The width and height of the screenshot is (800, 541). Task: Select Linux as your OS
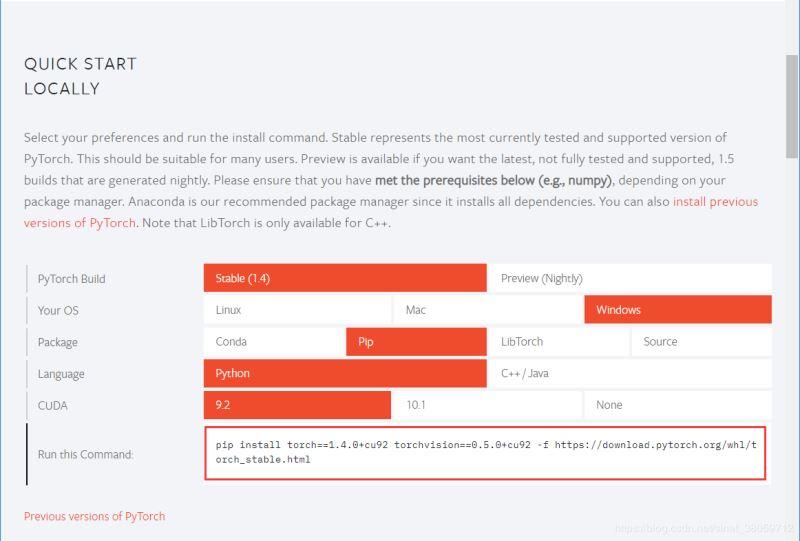point(297,310)
